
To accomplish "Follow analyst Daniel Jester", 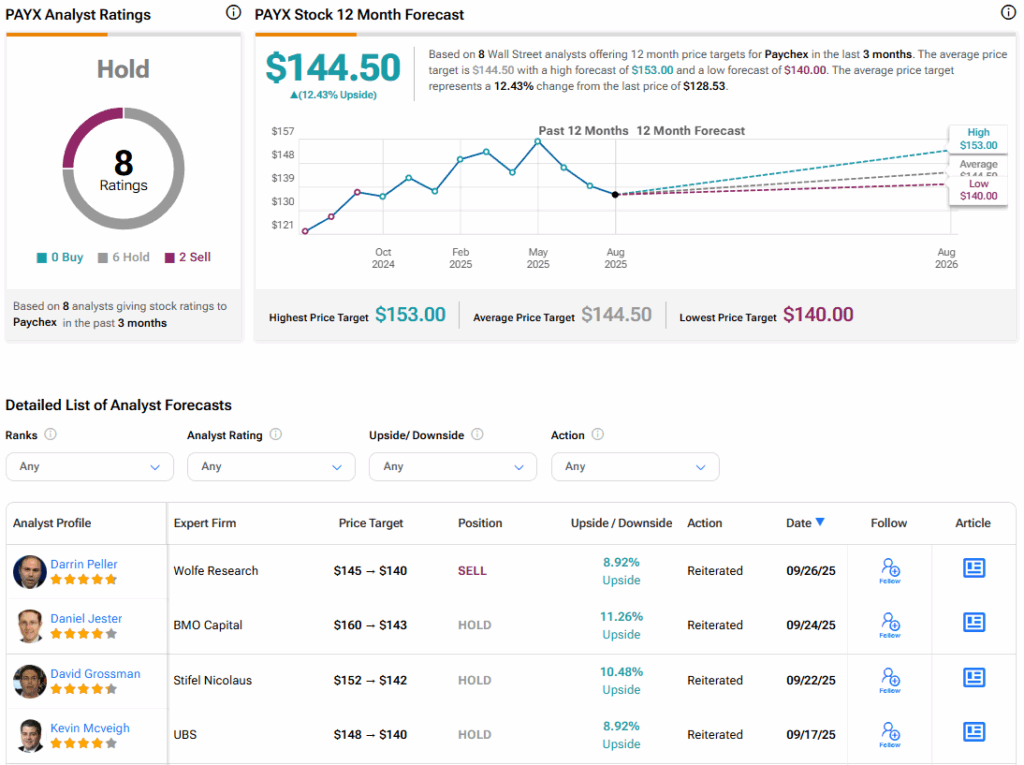I will coord(890,625).
